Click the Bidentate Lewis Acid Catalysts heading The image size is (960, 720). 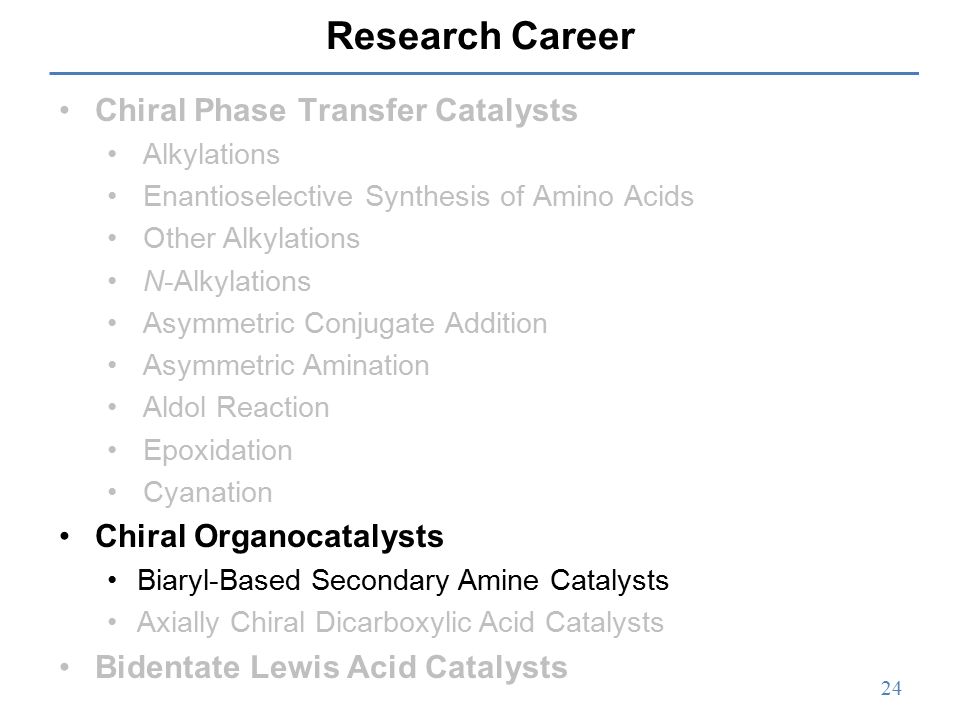click(331, 667)
